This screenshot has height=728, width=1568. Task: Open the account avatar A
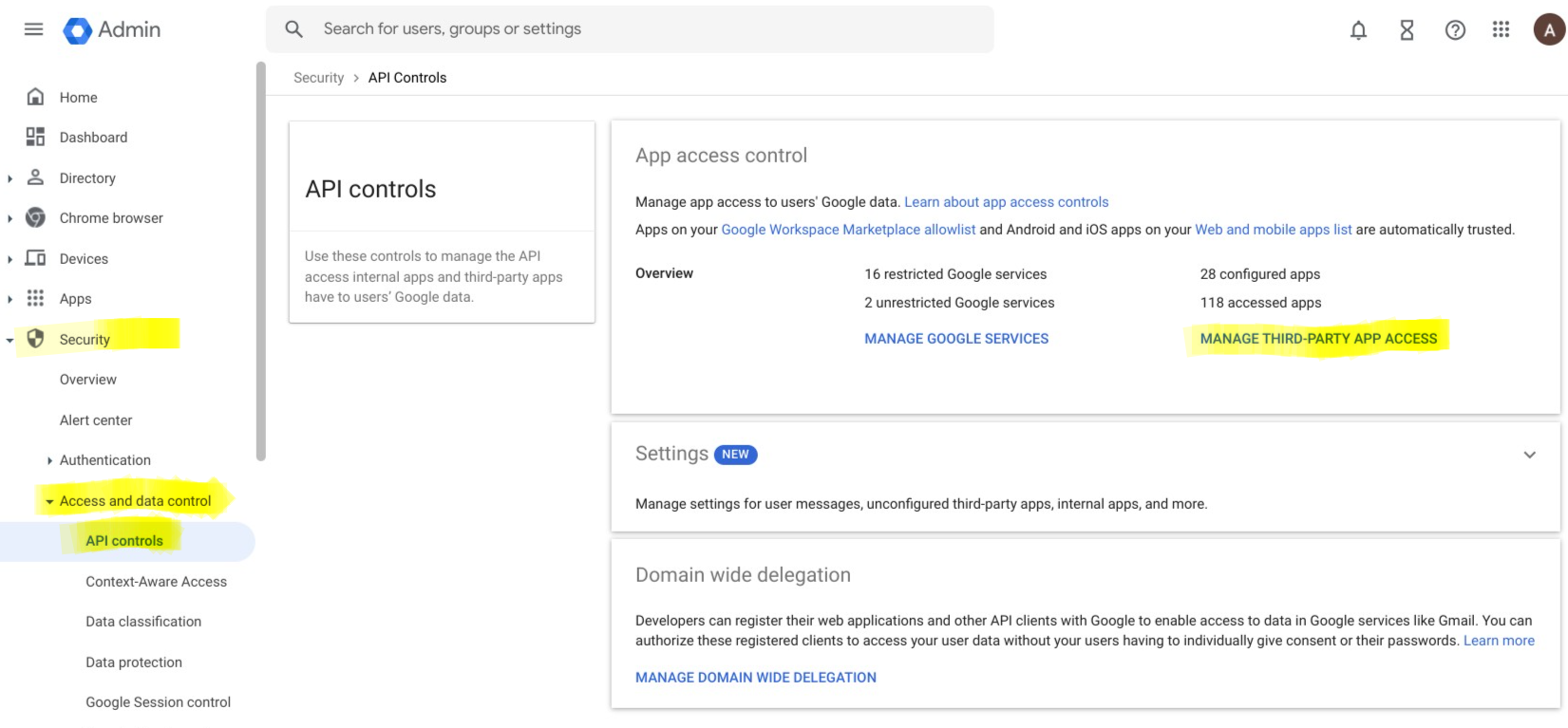[x=1549, y=29]
